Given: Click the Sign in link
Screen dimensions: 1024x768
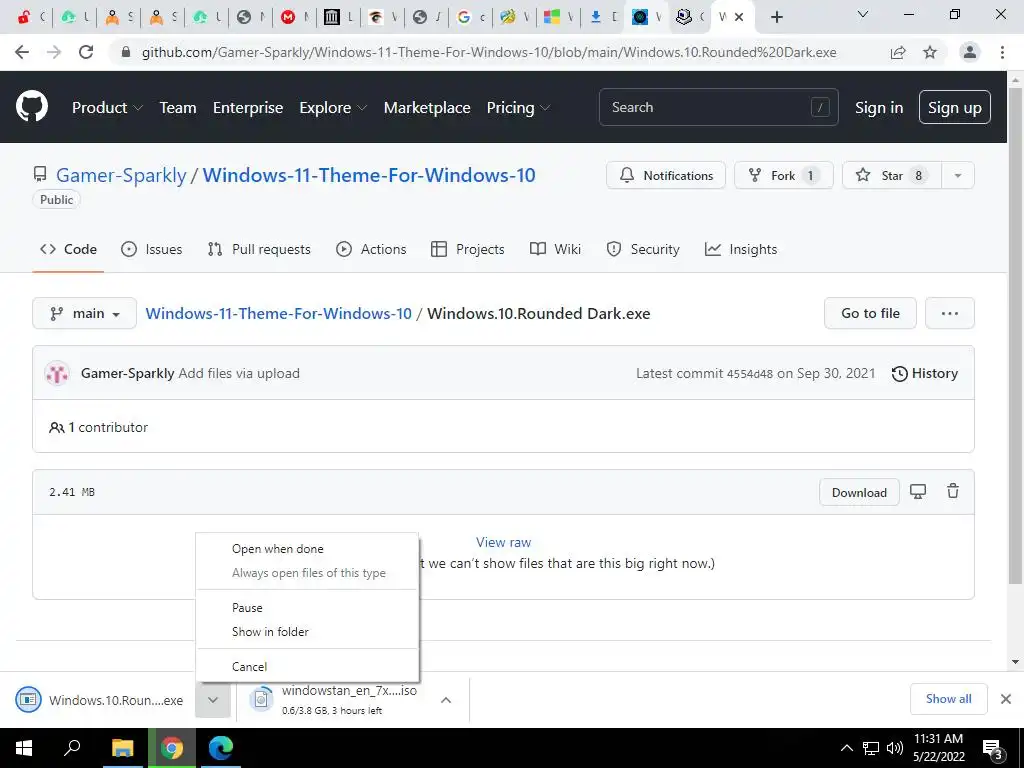Looking at the screenshot, I should coord(879,108).
